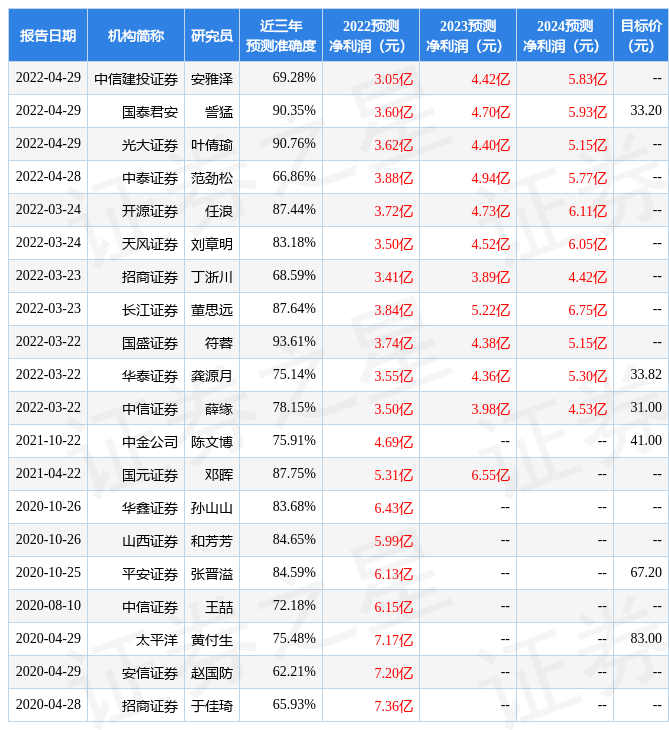
Task: Click researcher name 王喆
Action: [x=219, y=607]
